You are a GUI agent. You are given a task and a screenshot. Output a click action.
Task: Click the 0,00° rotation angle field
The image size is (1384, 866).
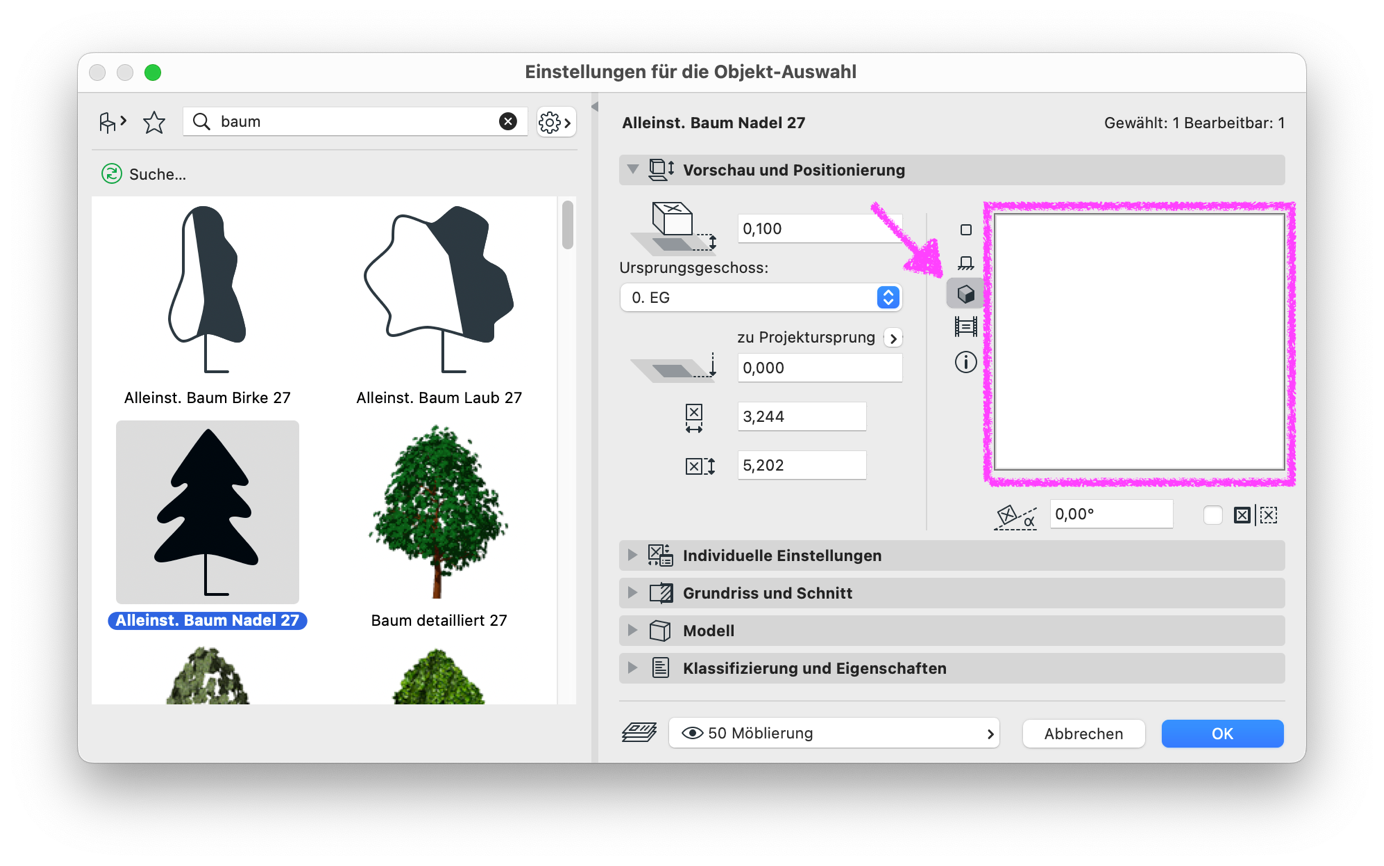(1111, 514)
